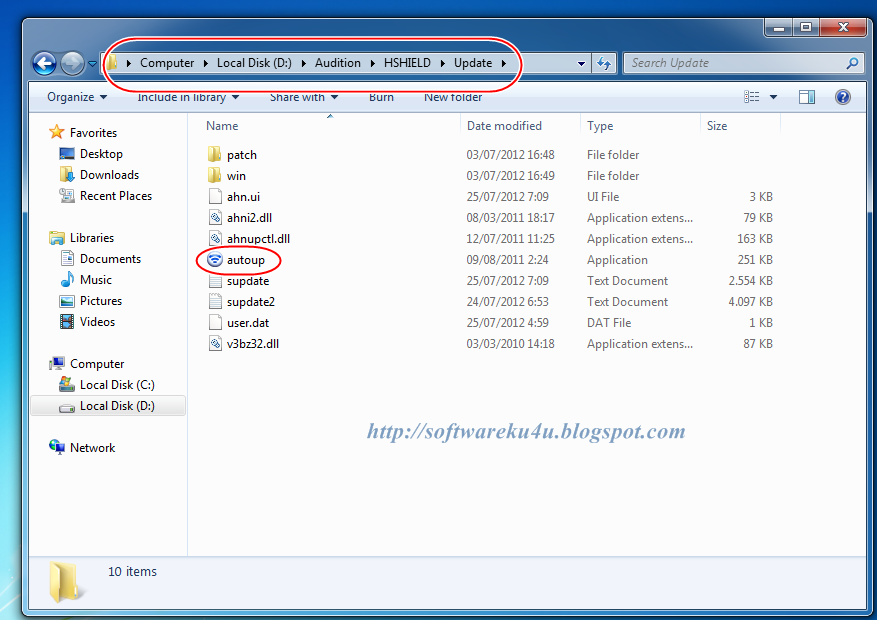Image resolution: width=877 pixels, height=620 pixels.
Task: Click 03/07/2012 16:48 date of patch
Action: (x=510, y=155)
